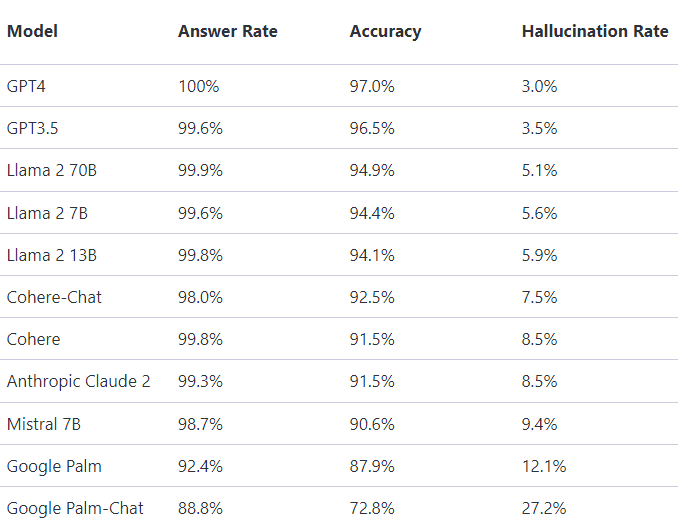Select the Llama 2 13B model cell
This screenshot has height=527, width=678.
(x=52, y=255)
